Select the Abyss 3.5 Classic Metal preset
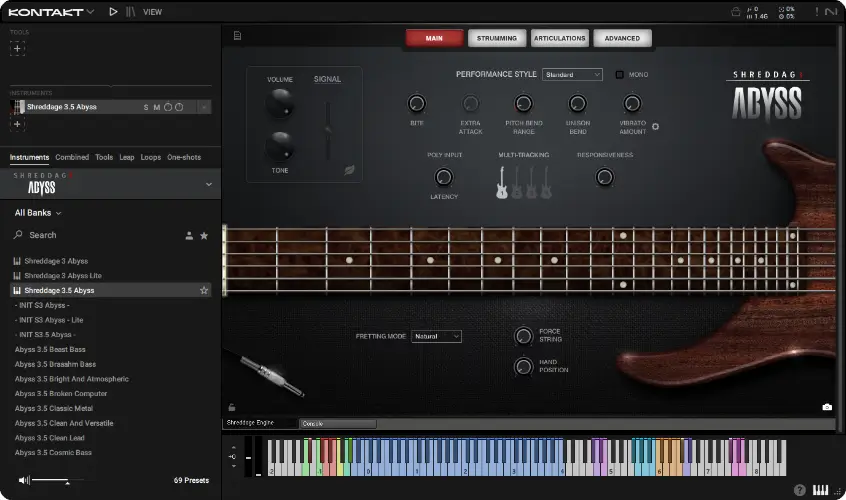 tap(52, 408)
